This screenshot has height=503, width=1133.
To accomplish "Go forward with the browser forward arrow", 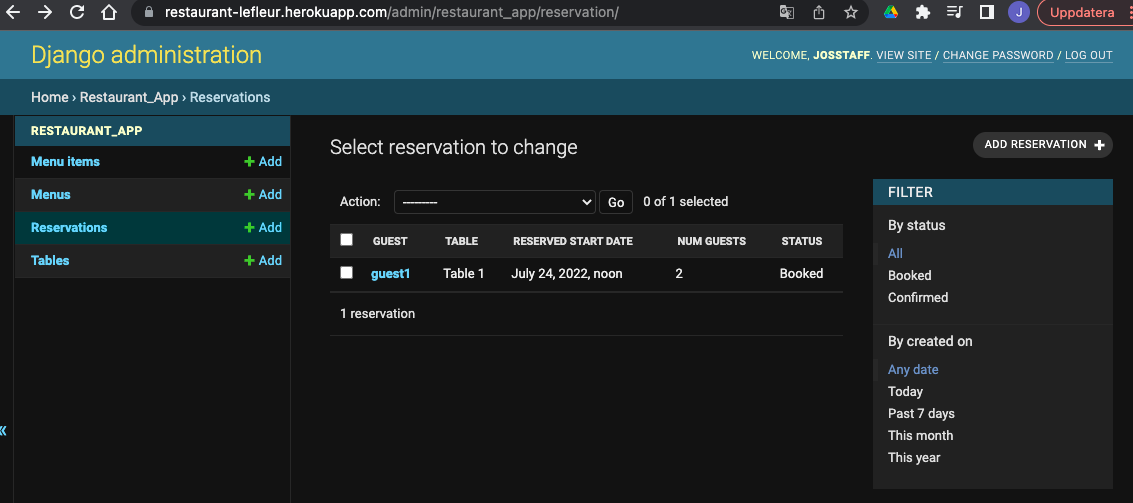I will [45, 12].
